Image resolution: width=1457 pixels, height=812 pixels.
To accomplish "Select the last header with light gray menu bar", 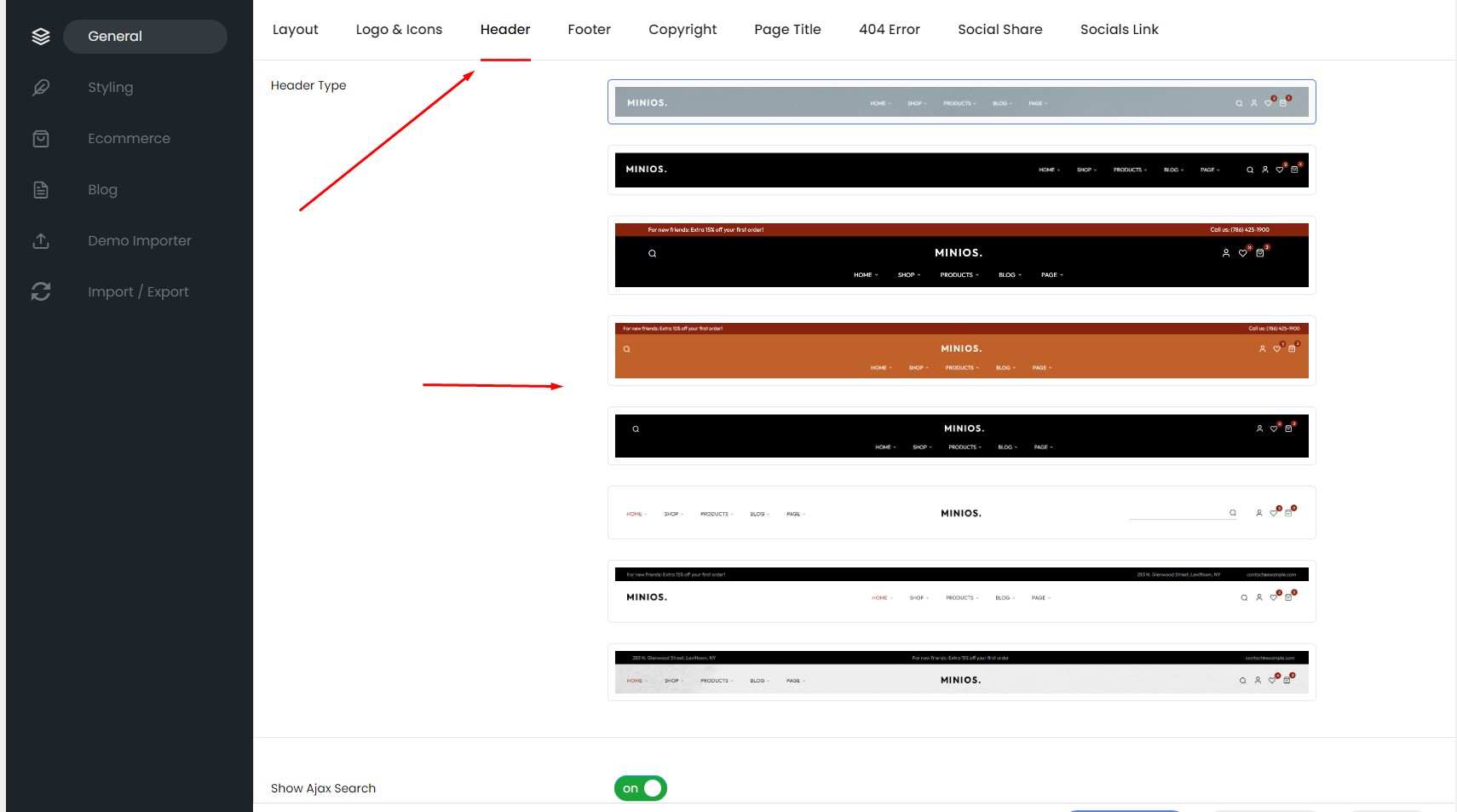I will click(961, 672).
